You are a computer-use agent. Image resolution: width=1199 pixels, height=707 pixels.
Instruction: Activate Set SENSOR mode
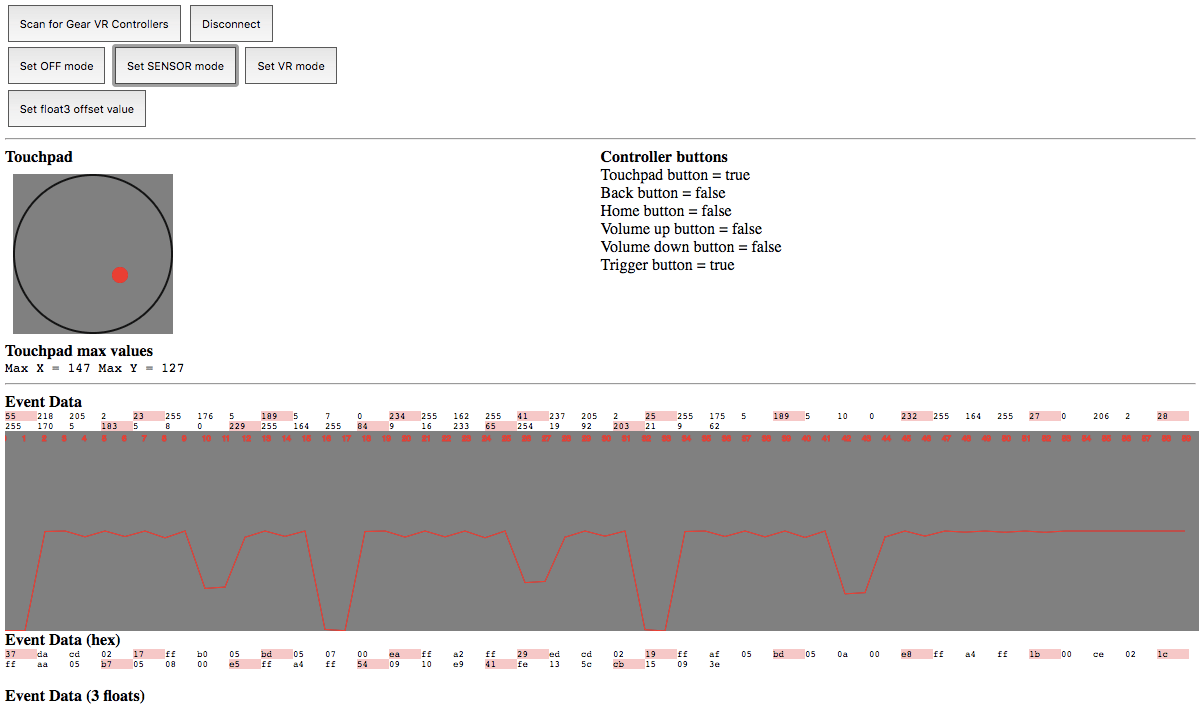click(x=175, y=66)
